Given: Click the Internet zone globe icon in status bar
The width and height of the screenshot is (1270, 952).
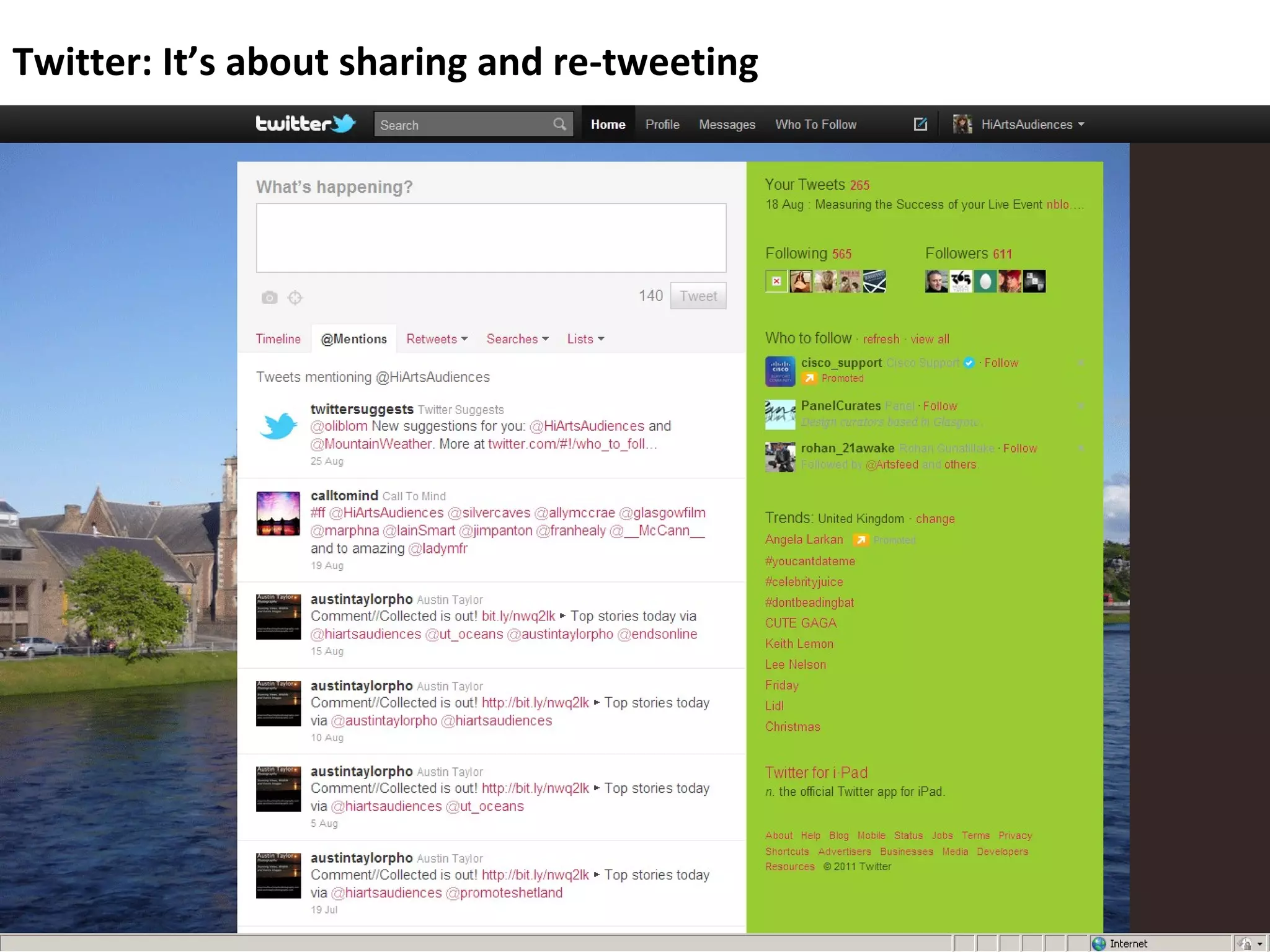Looking at the screenshot, I should point(1099,943).
